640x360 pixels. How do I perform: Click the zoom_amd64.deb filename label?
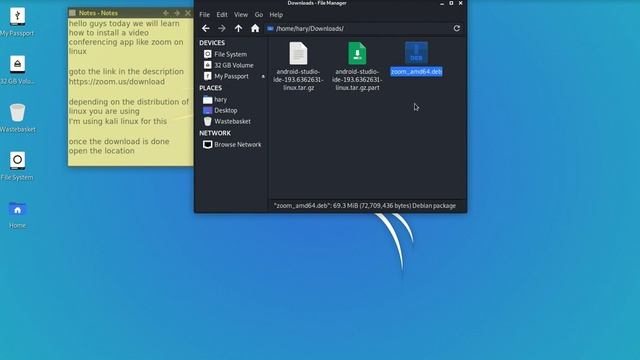[416, 72]
